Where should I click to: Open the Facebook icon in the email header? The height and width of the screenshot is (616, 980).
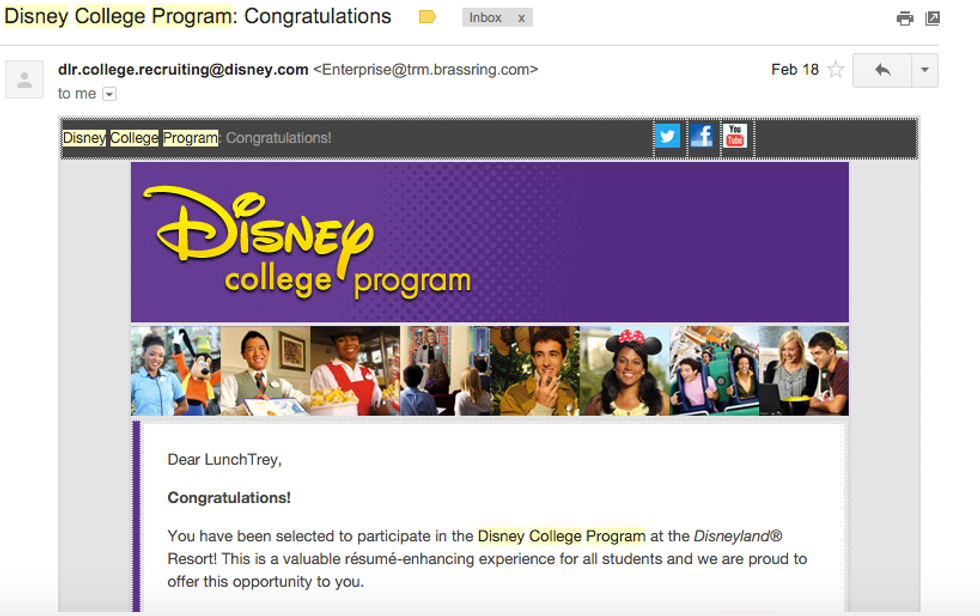tap(702, 136)
